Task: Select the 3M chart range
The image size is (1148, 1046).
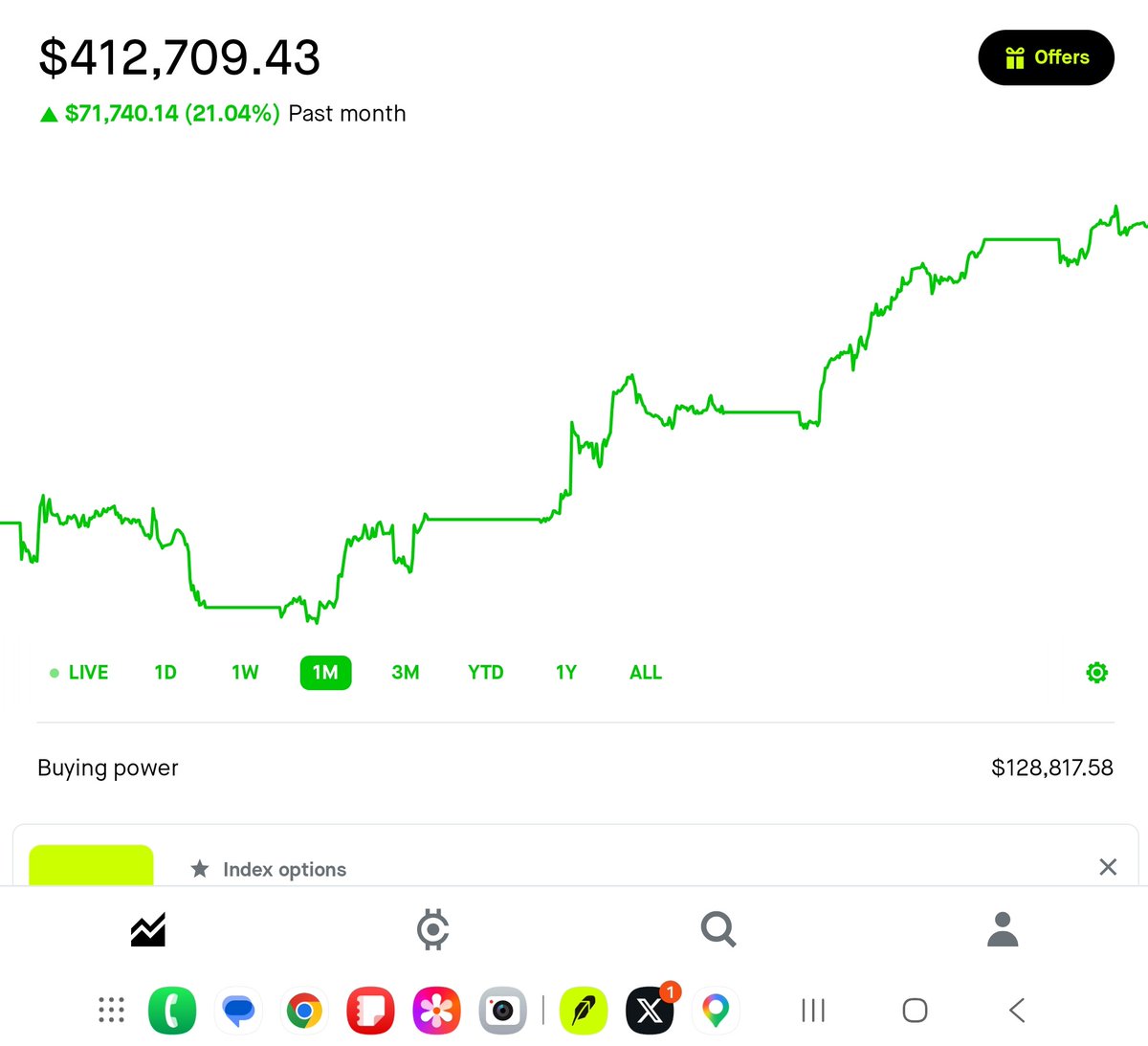Action: (x=406, y=673)
